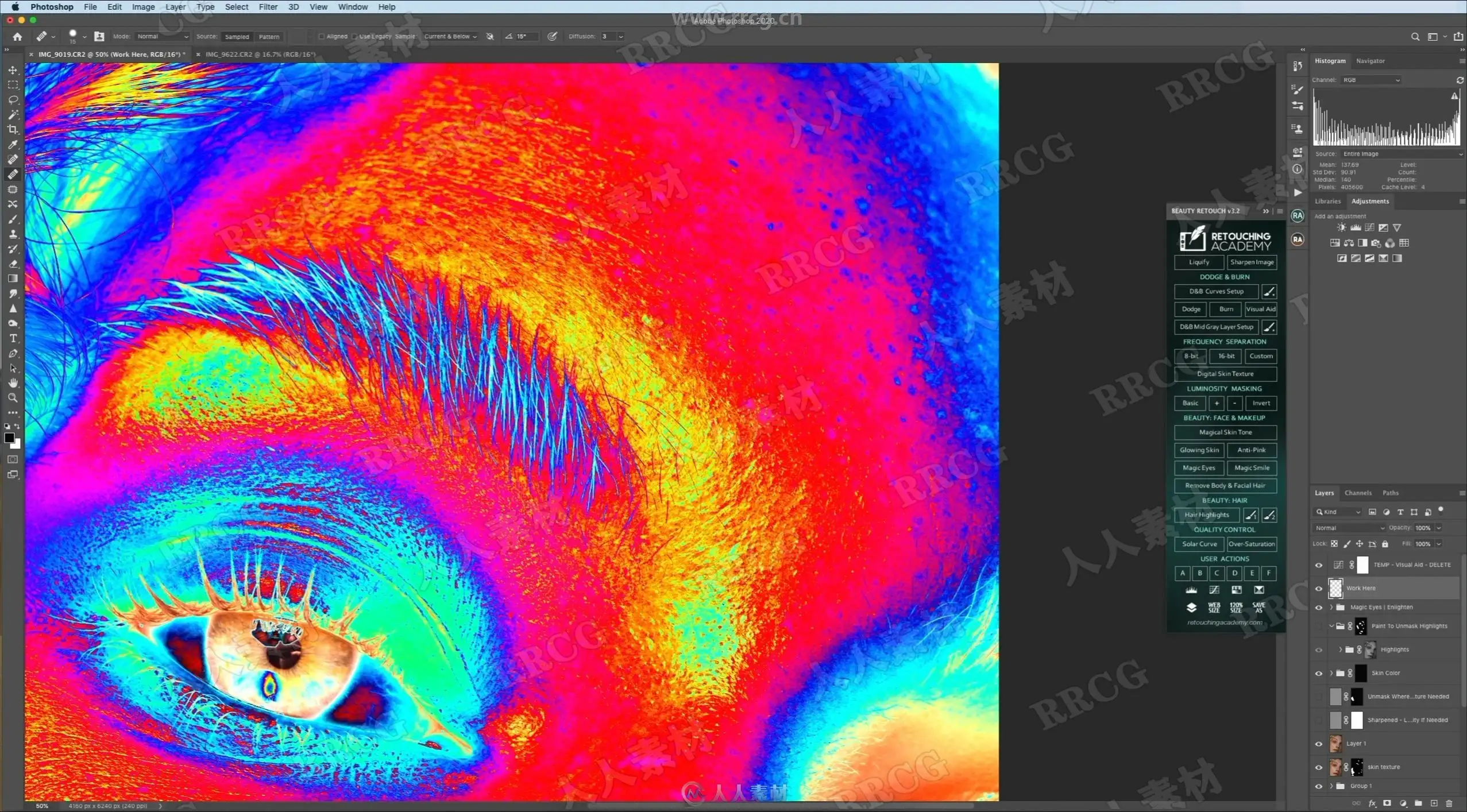Image resolution: width=1467 pixels, height=812 pixels.
Task: Expand the Skin Color group
Action: click(1331, 673)
